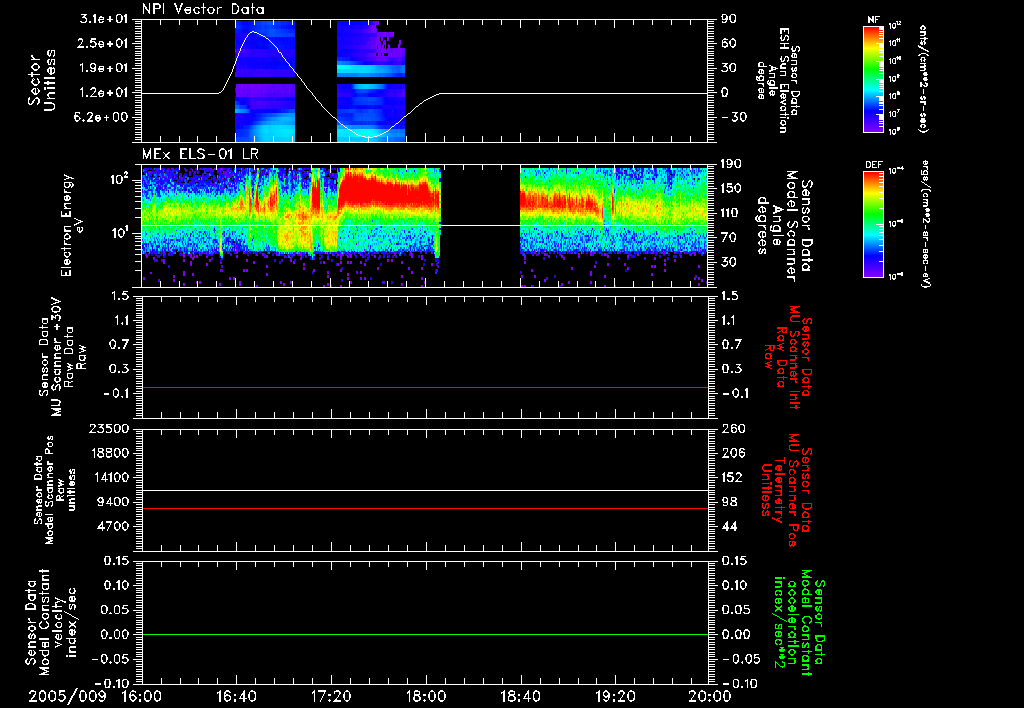Click the NF color scale bar
The image size is (1024, 708).
[x=873, y=78]
